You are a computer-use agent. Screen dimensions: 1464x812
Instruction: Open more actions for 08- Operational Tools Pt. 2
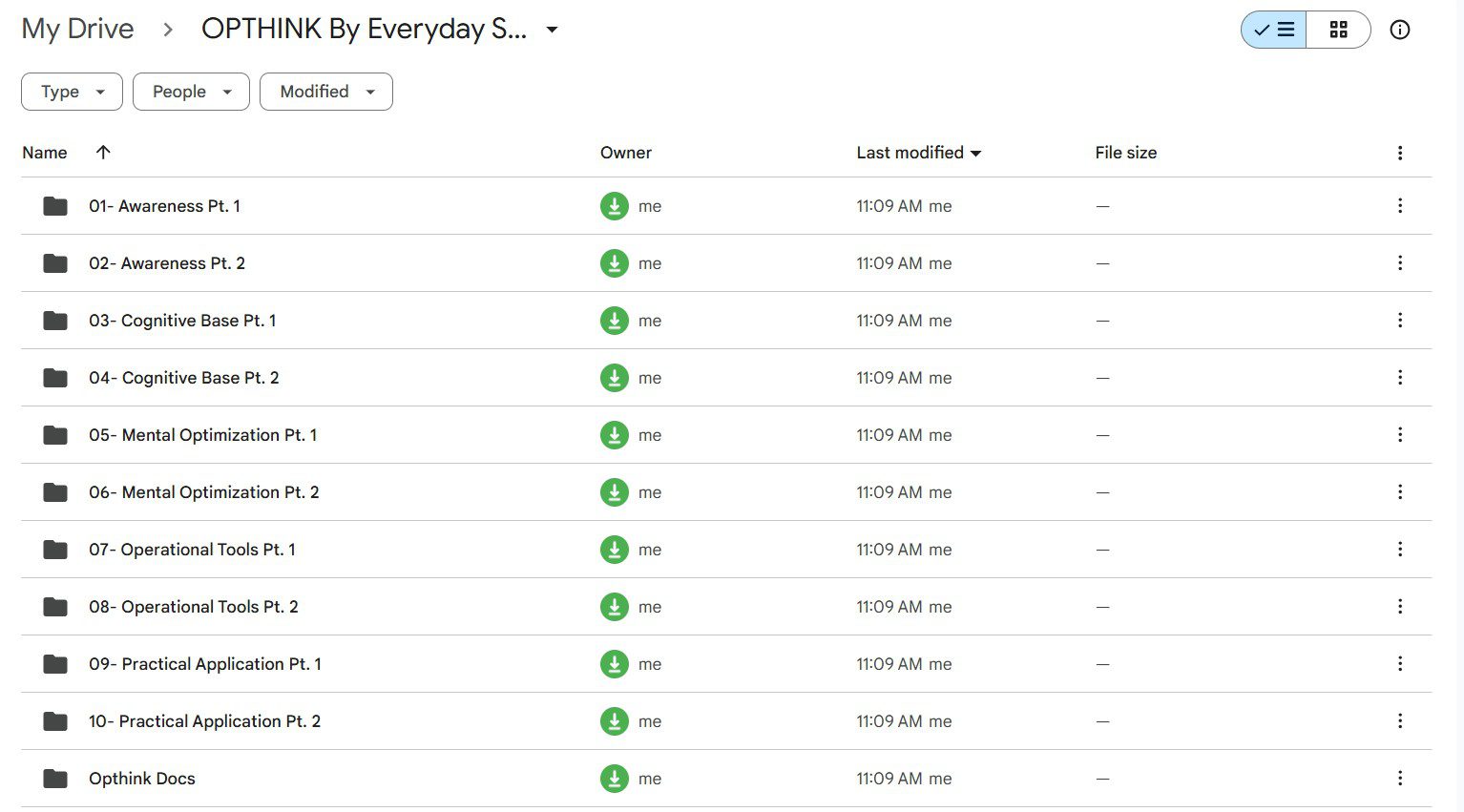tap(1400, 607)
